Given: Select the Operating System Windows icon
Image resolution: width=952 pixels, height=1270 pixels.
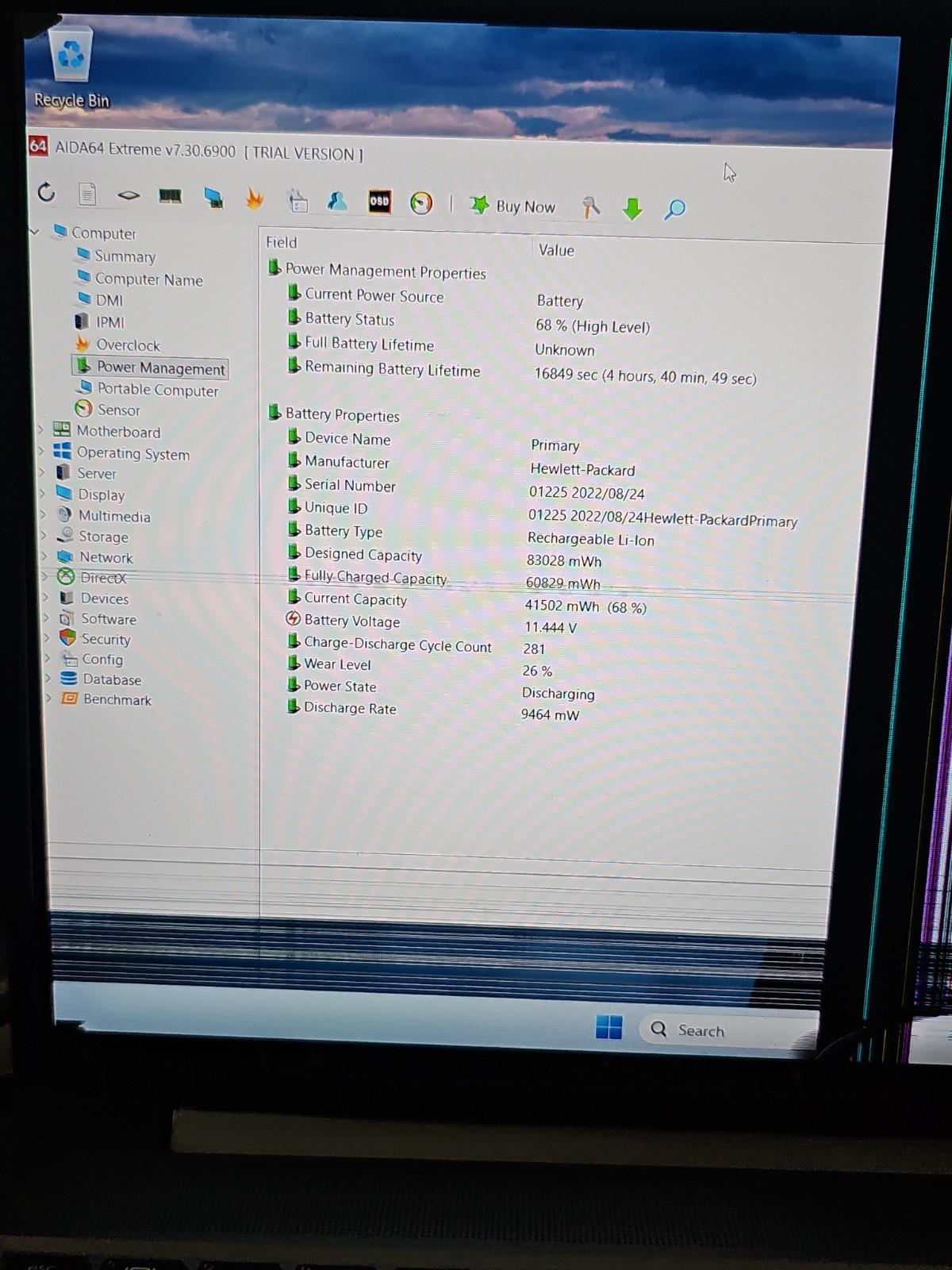Looking at the screenshot, I should tap(62, 451).
